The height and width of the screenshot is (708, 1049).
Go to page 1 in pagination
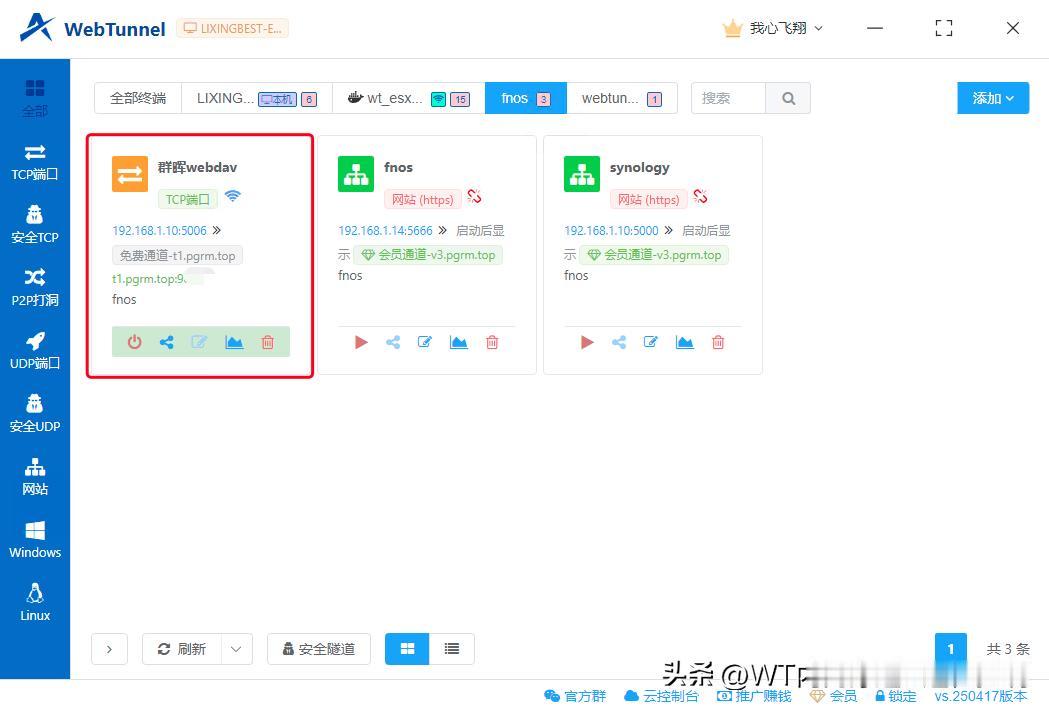[x=951, y=648]
